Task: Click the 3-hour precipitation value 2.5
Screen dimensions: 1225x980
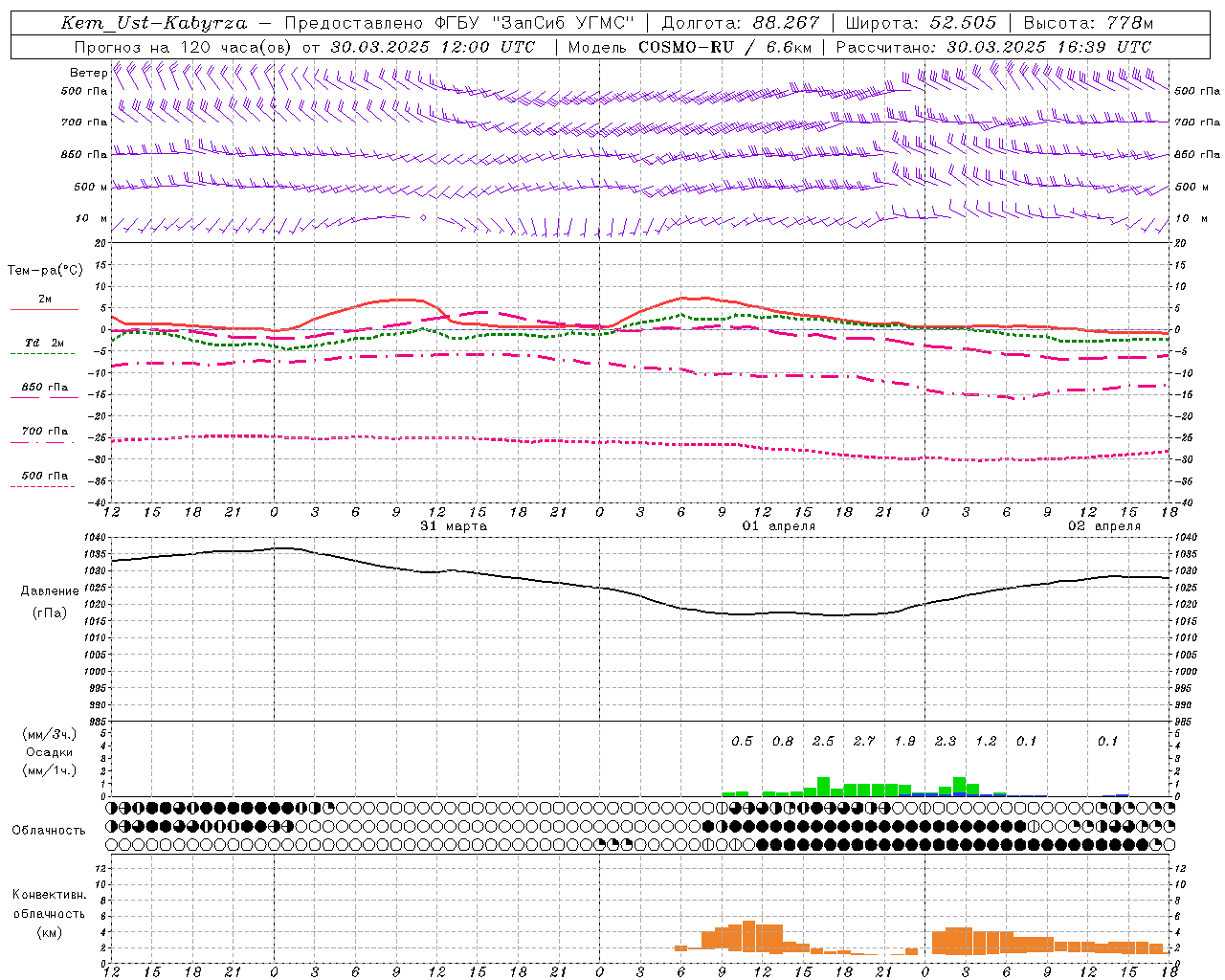Action: 823,742
